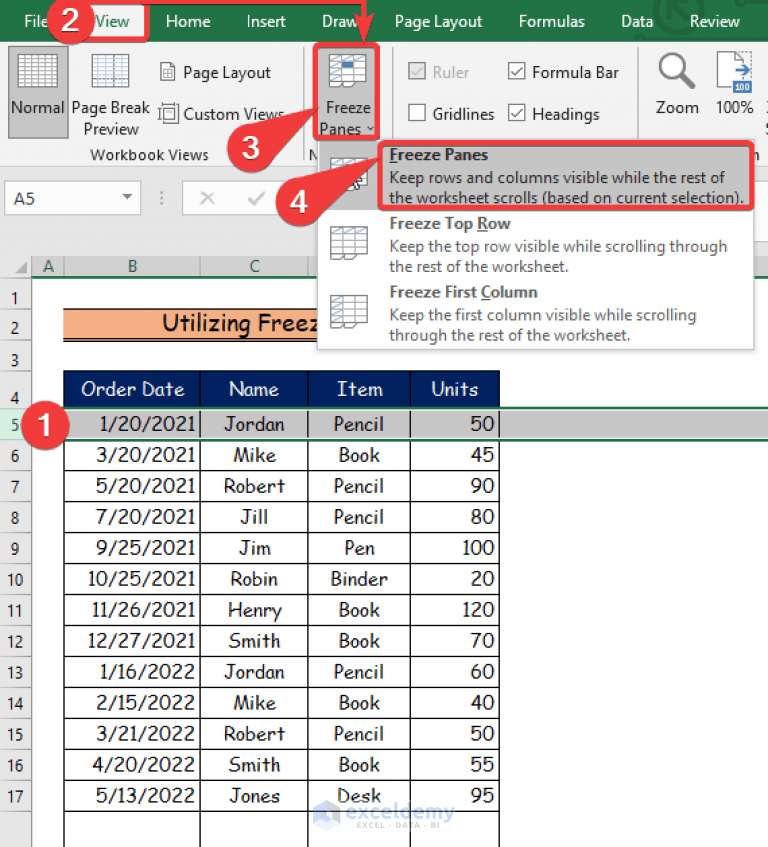The image size is (768, 847).
Task: Open the Review ribbon tab
Action: [x=714, y=21]
